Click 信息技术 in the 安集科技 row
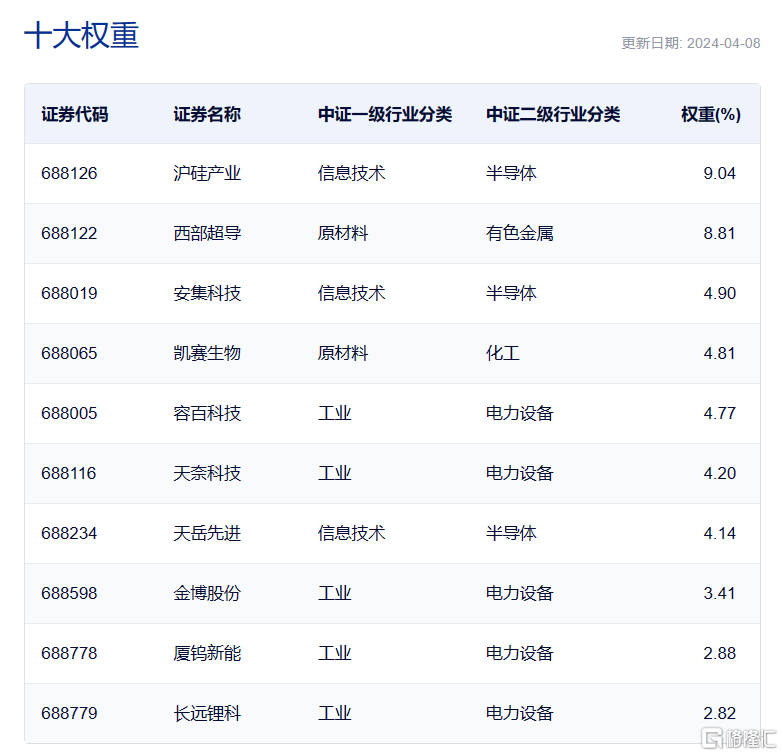783x756 pixels. coord(352,293)
